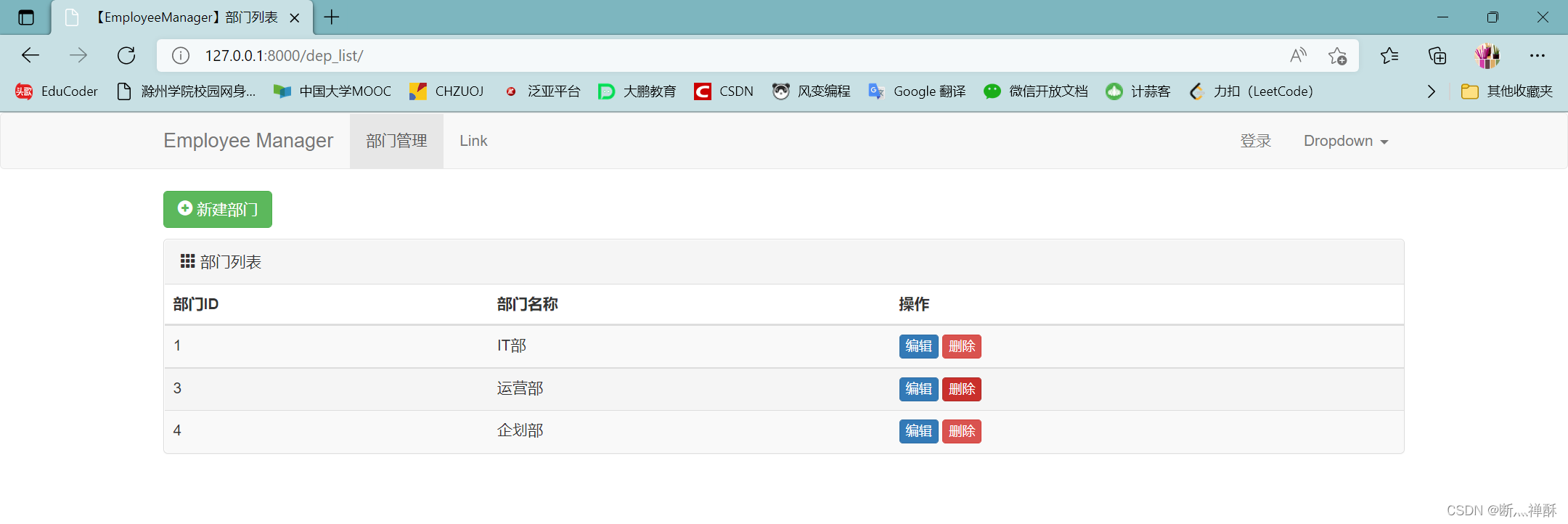This screenshot has width=1568, height=524.
Task: Open the 滁州学院校园网 bookmark
Action: 187,91
